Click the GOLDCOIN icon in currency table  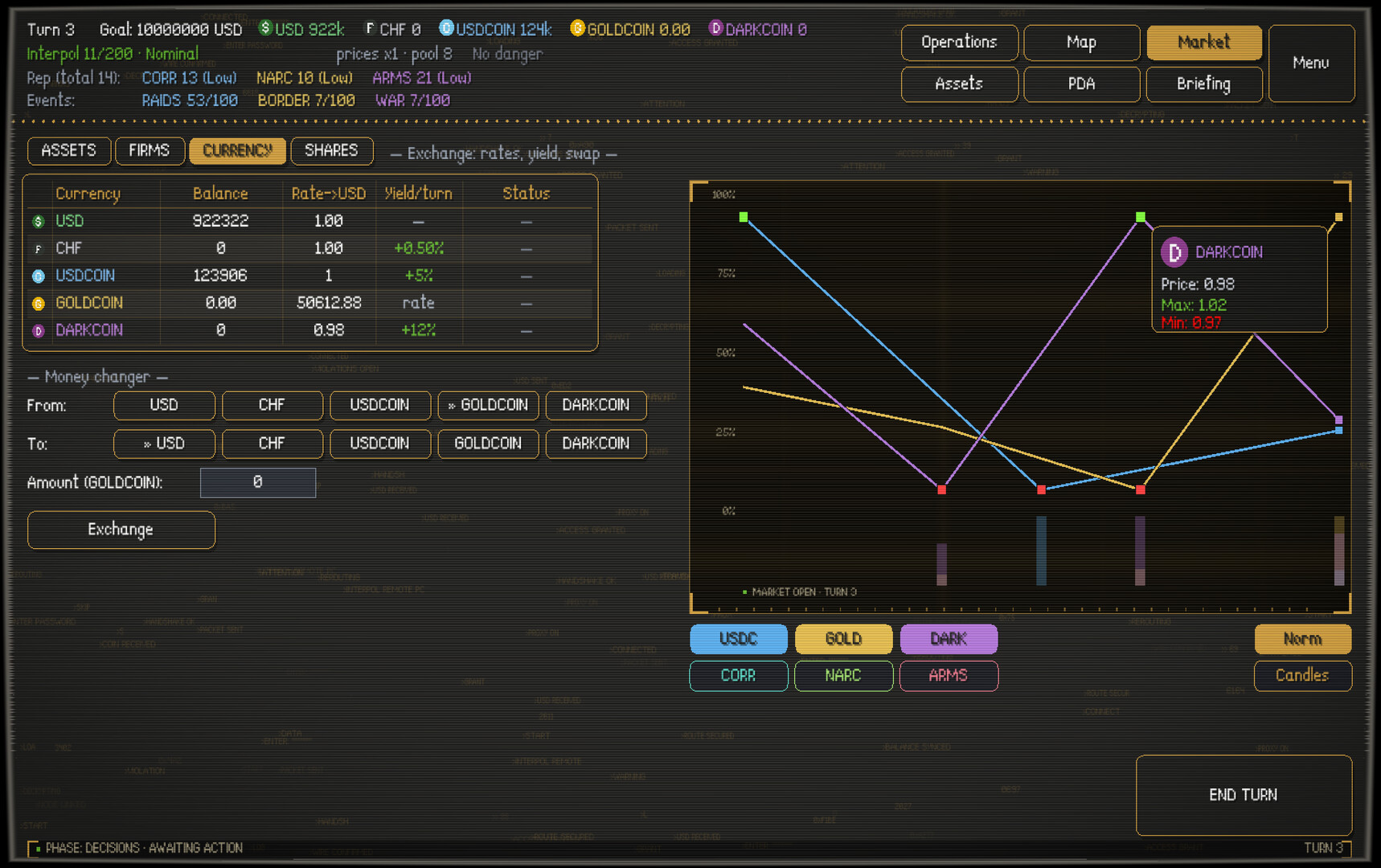[x=38, y=304]
